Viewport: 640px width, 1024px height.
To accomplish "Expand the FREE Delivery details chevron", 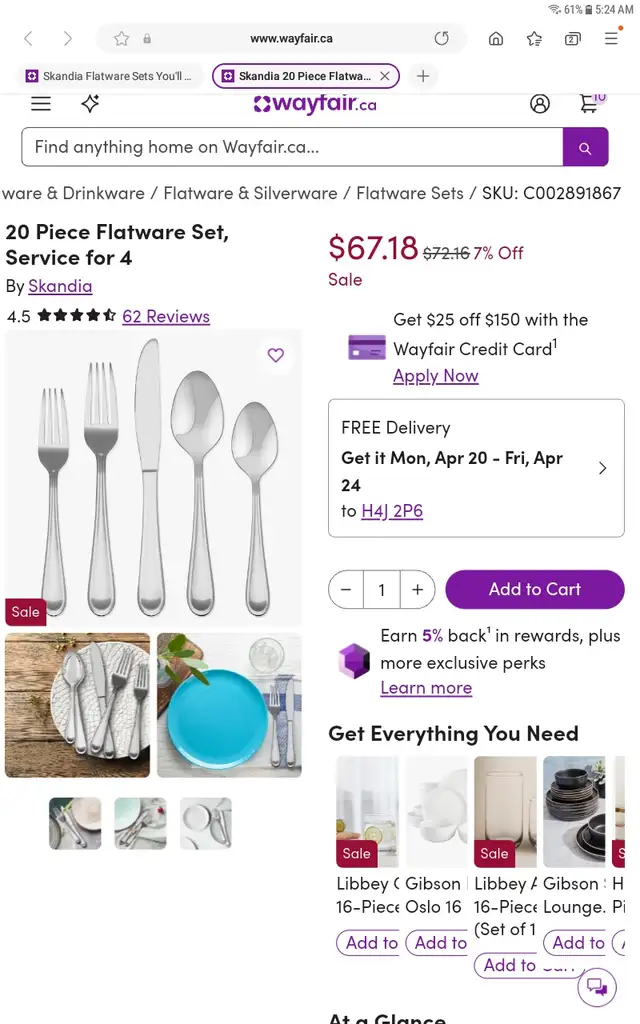I will [602, 467].
